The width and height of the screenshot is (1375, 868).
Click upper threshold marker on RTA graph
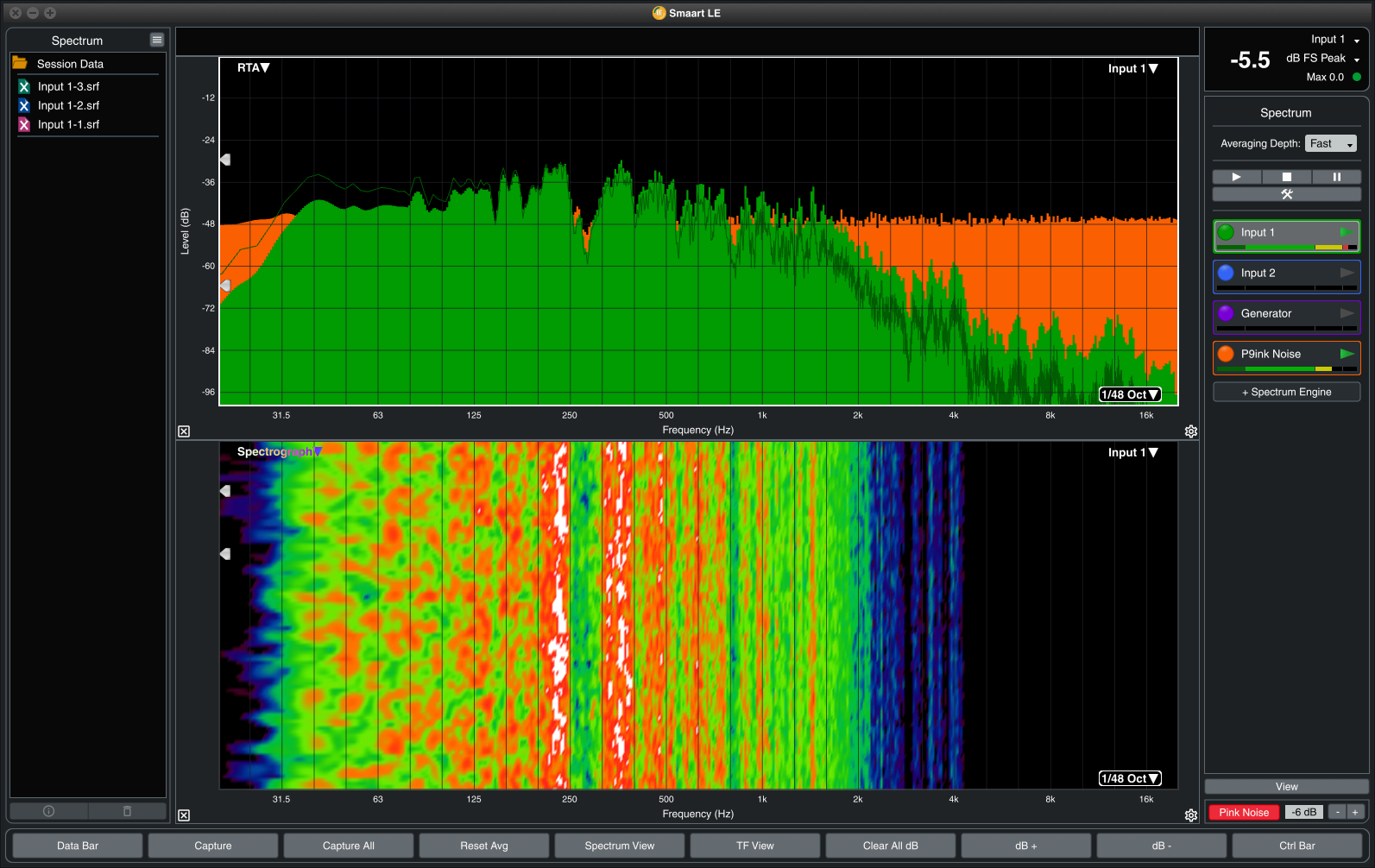coord(225,160)
